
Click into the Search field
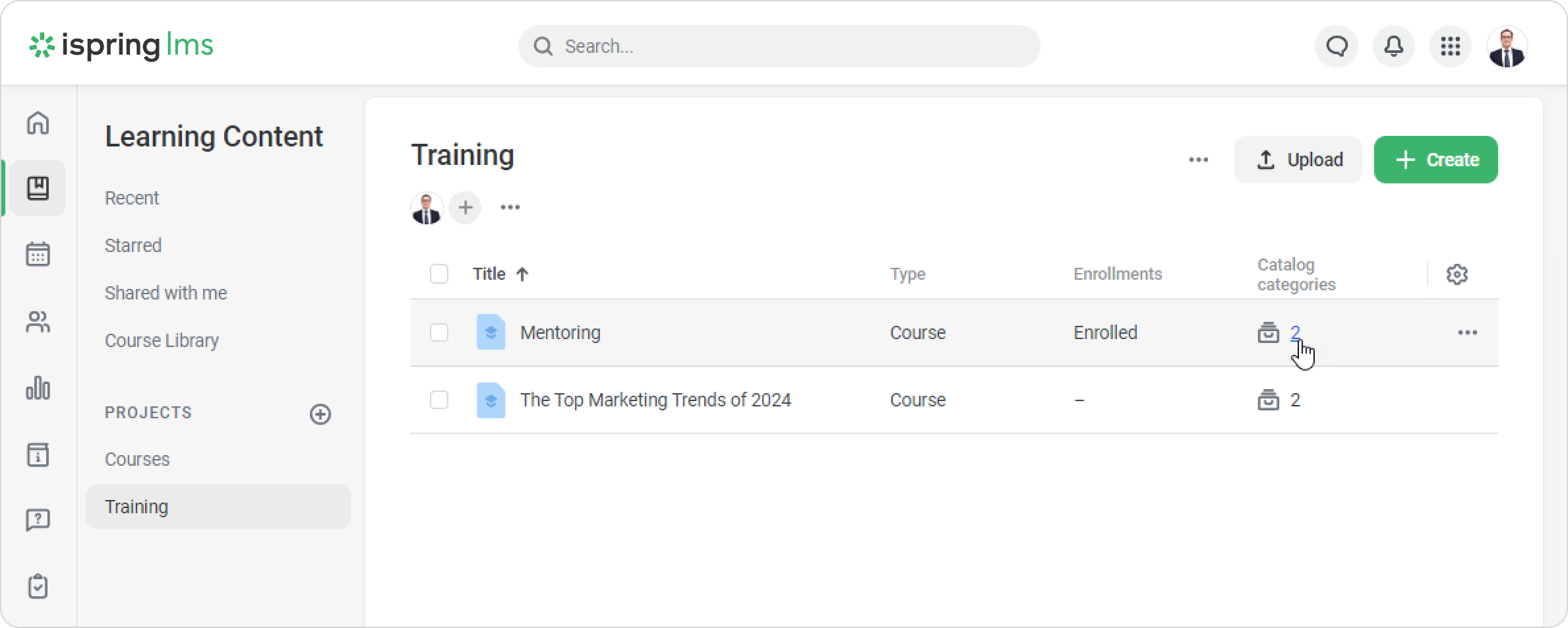(x=778, y=46)
